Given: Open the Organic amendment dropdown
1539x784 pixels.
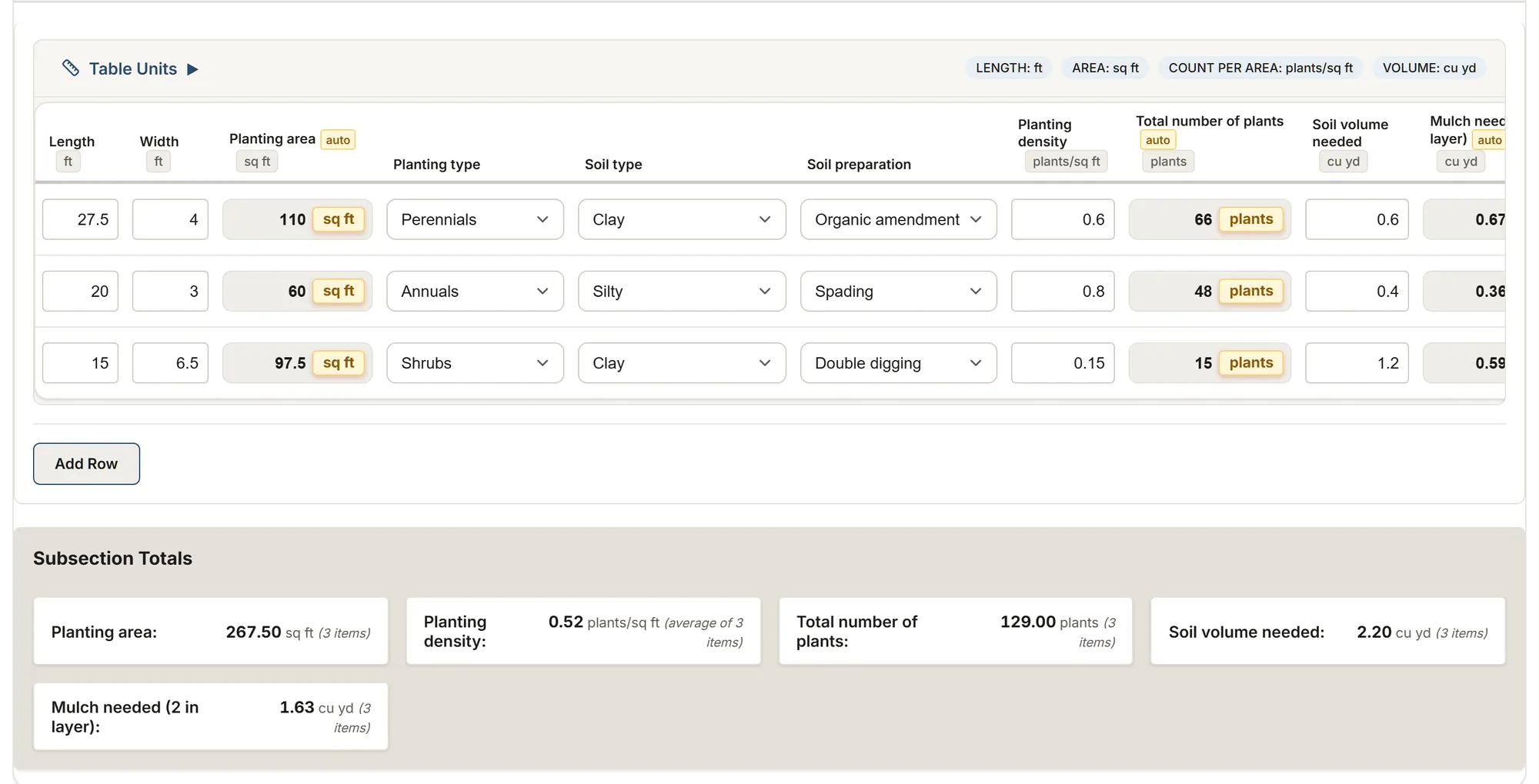Looking at the screenshot, I should [x=898, y=219].
